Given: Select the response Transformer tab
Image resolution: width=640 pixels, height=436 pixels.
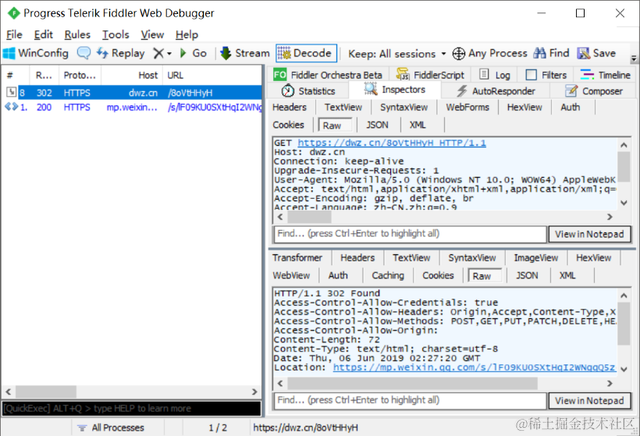Looking at the screenshot, I should 297,258.
